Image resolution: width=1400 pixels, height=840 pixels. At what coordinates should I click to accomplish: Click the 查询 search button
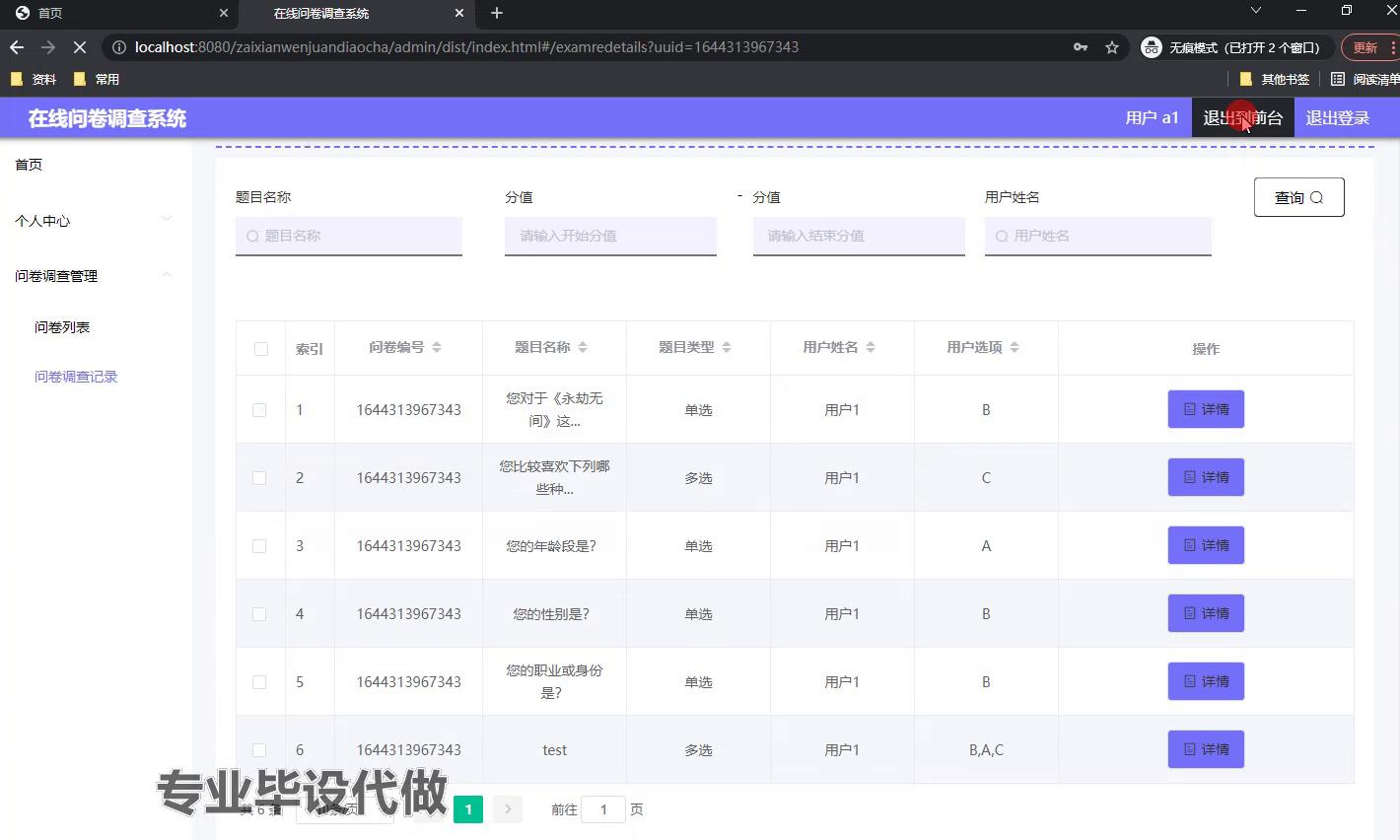1298,197
